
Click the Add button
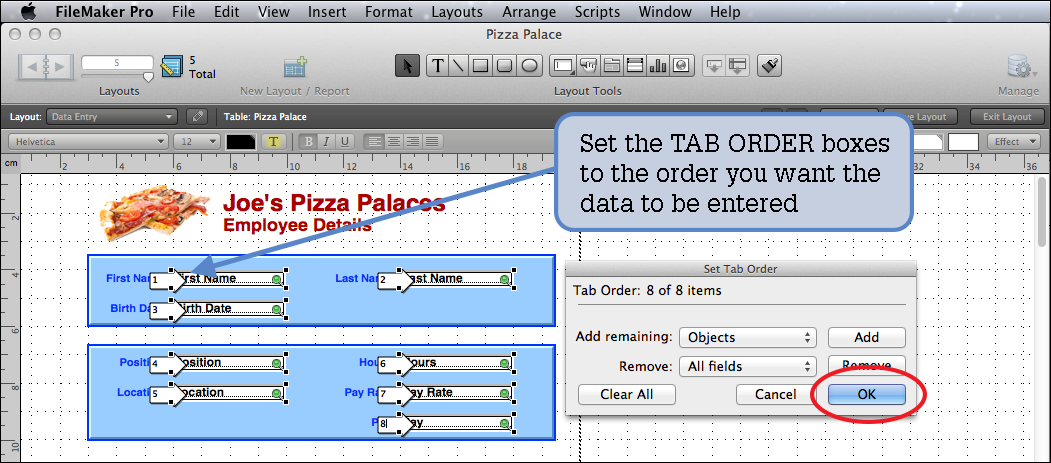pyautogui.click(x=867, y=338)
